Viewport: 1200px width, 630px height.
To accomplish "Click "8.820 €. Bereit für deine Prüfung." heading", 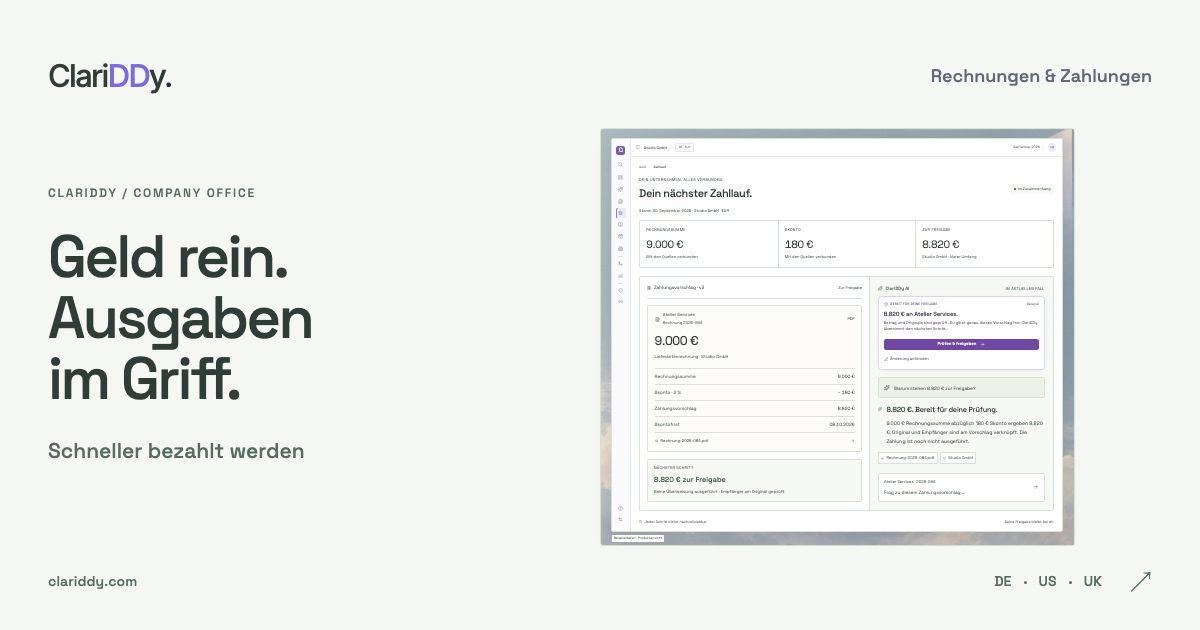I will click(x=941, y=409).
